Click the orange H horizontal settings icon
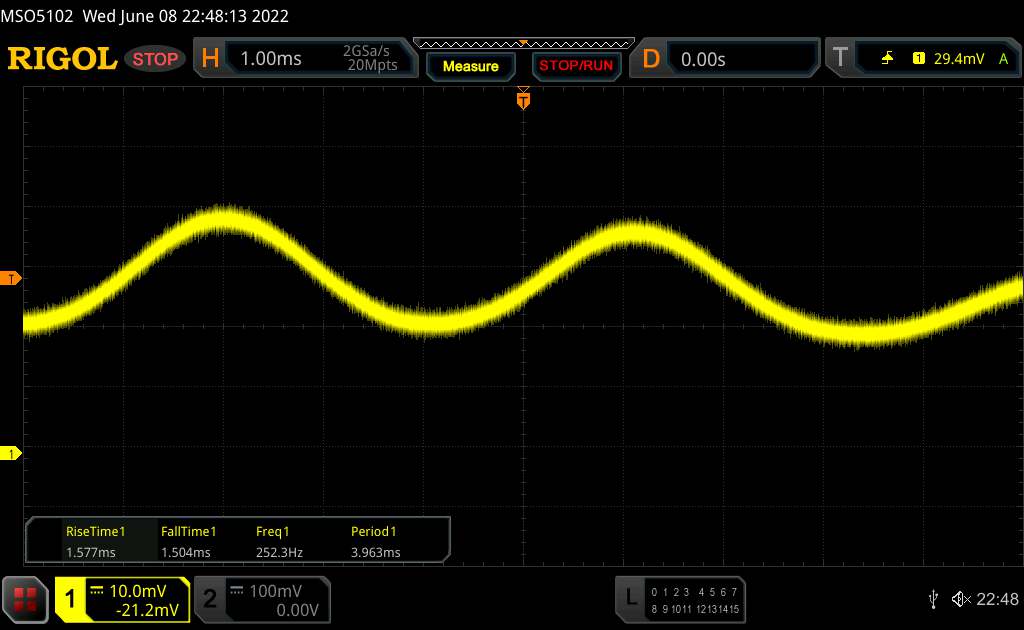This screenshot has height=630, width=1024. 210,59
